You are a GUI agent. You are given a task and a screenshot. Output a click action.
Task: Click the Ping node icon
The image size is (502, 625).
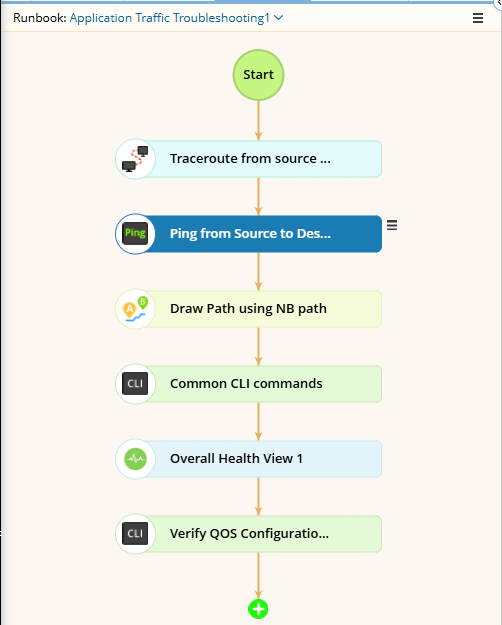click(x=135, y=234)
